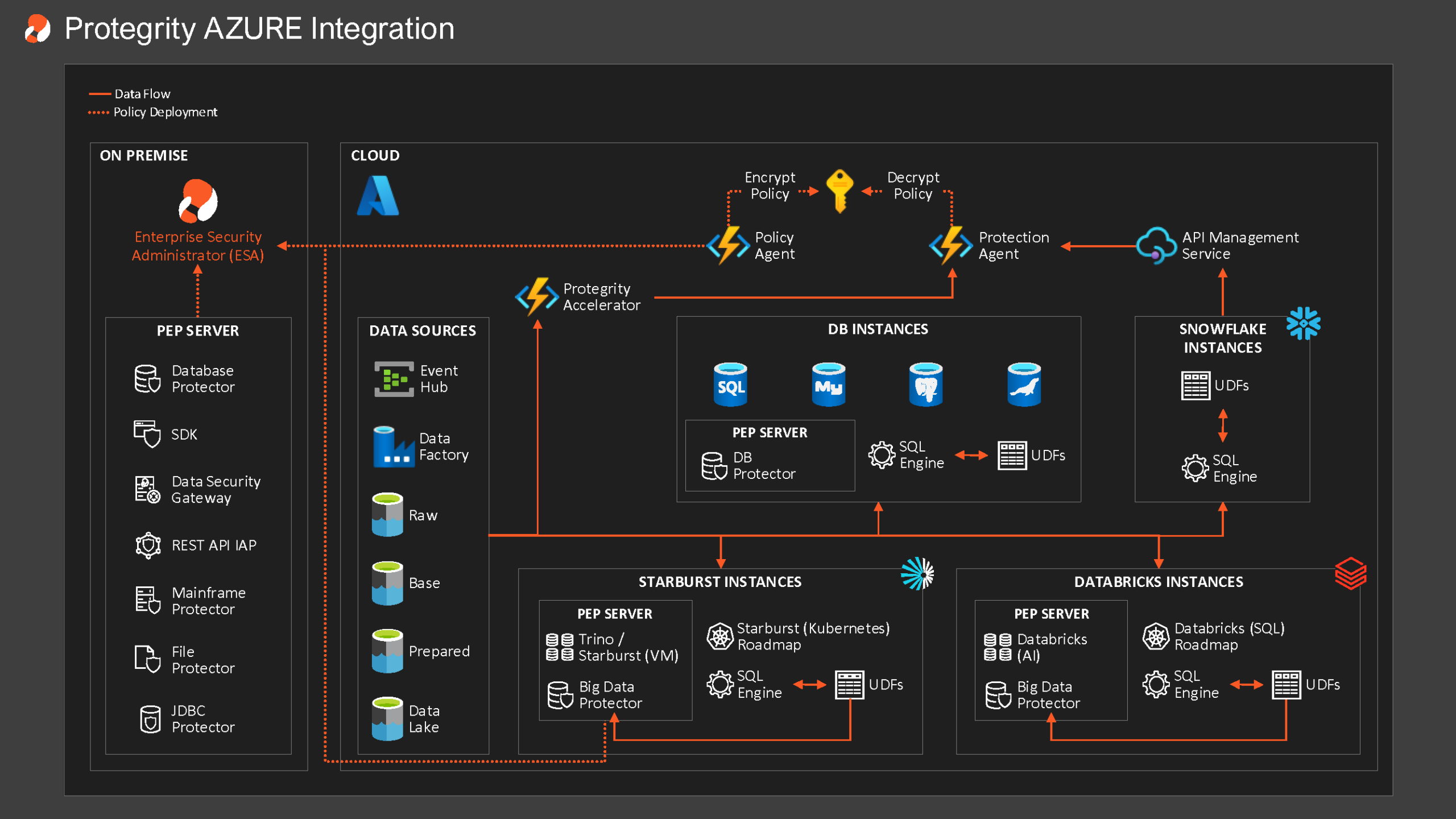This screenshot has height=819, width=1456.
Task: Click the Event Hub icon
Action: tap(394, 379)
